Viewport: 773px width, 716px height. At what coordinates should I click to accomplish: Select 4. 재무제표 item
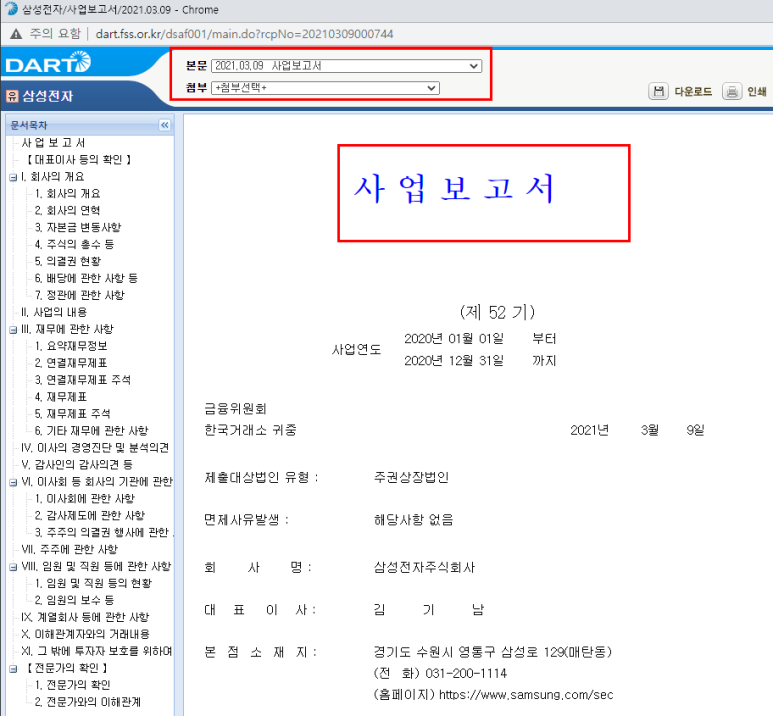[x=61, y=396]
